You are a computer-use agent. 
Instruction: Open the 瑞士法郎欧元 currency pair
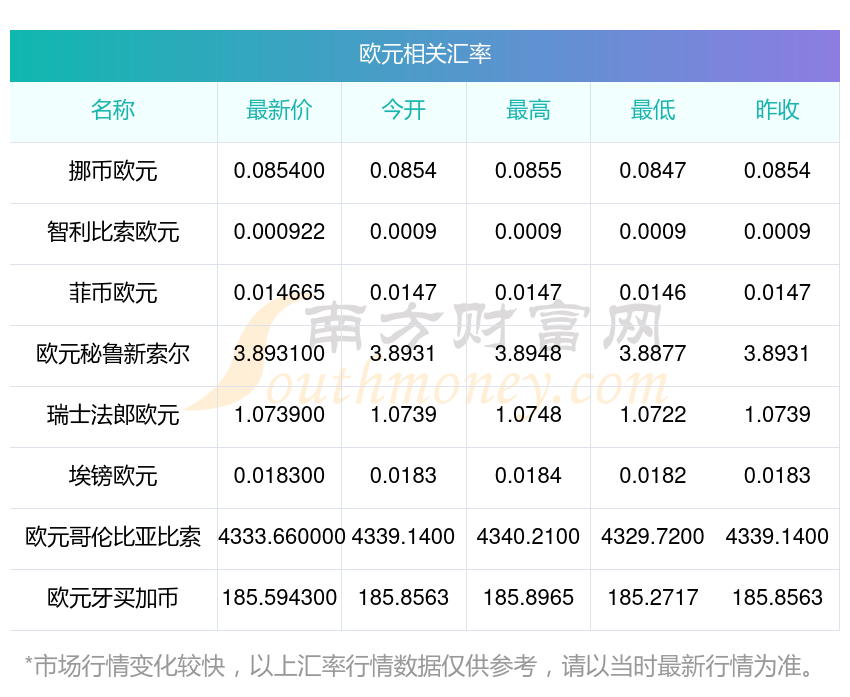(x=113, y=416)
